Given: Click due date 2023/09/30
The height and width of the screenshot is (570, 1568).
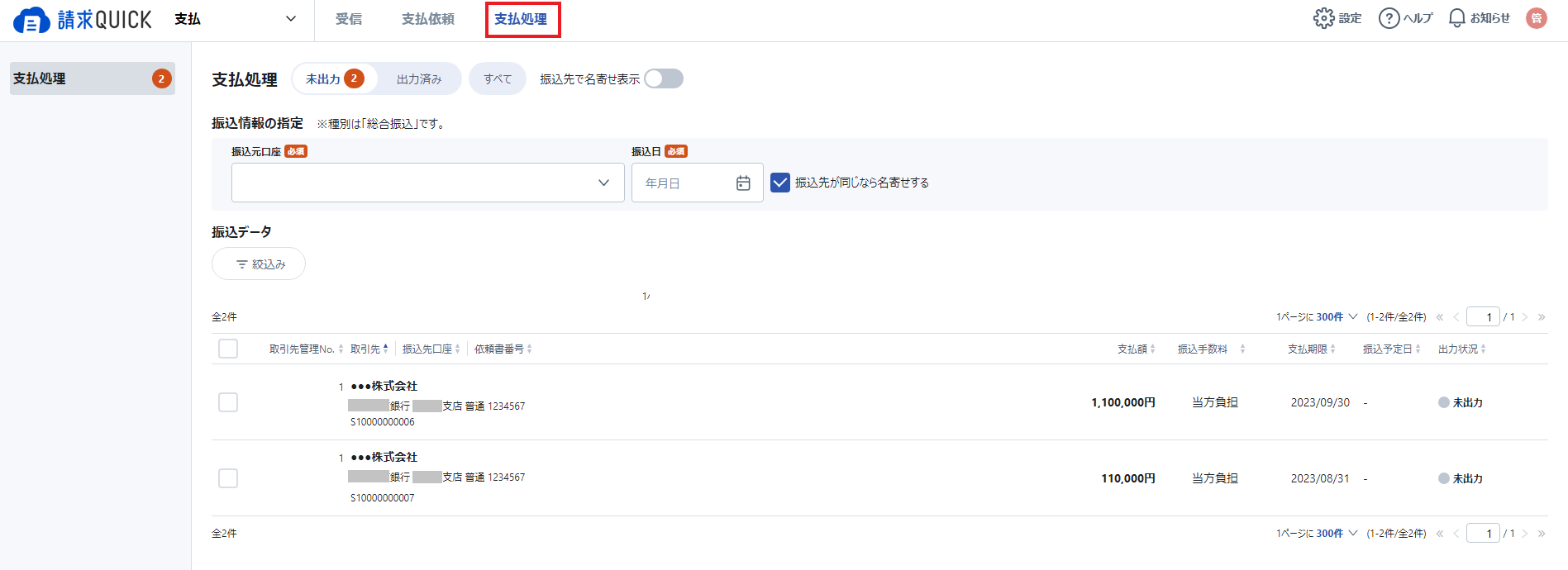Looking at the screenshot, I should (1320, 402).
